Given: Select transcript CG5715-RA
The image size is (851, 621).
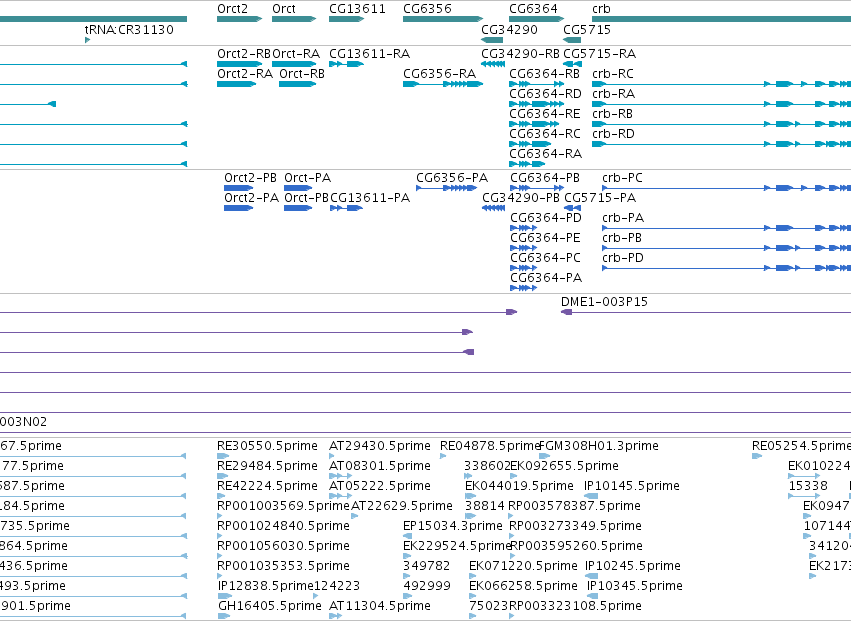Looking at the screenshot, I should 600,54.
